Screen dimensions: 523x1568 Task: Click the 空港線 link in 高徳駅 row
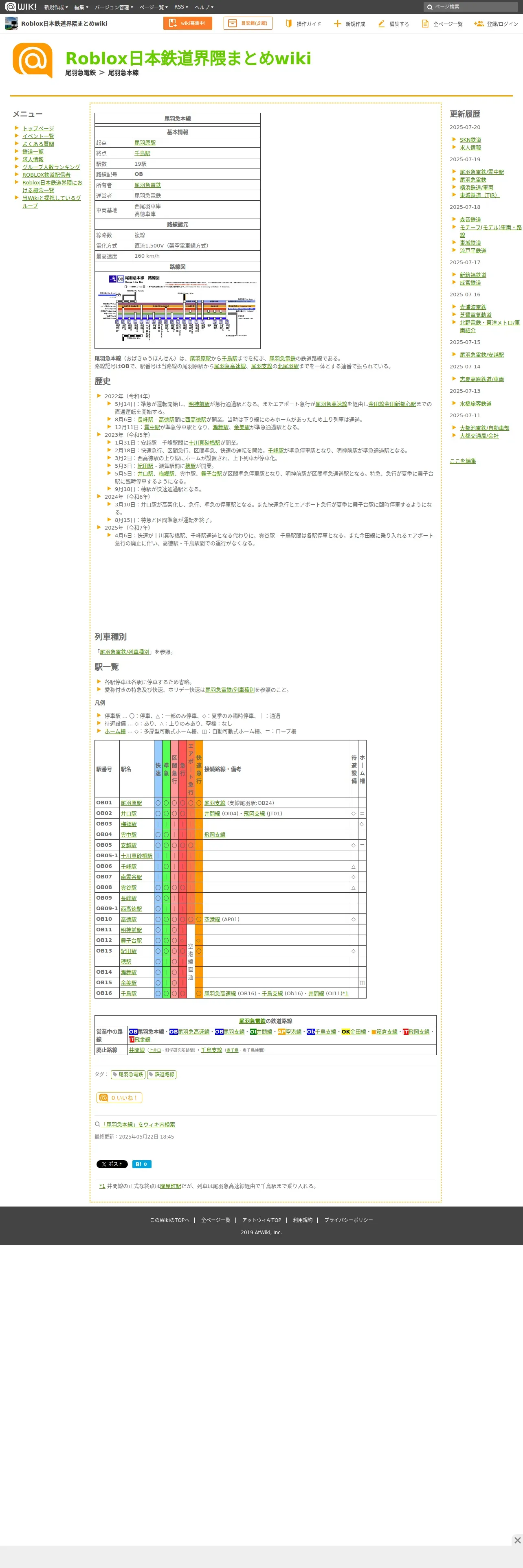tap(212, 919)
